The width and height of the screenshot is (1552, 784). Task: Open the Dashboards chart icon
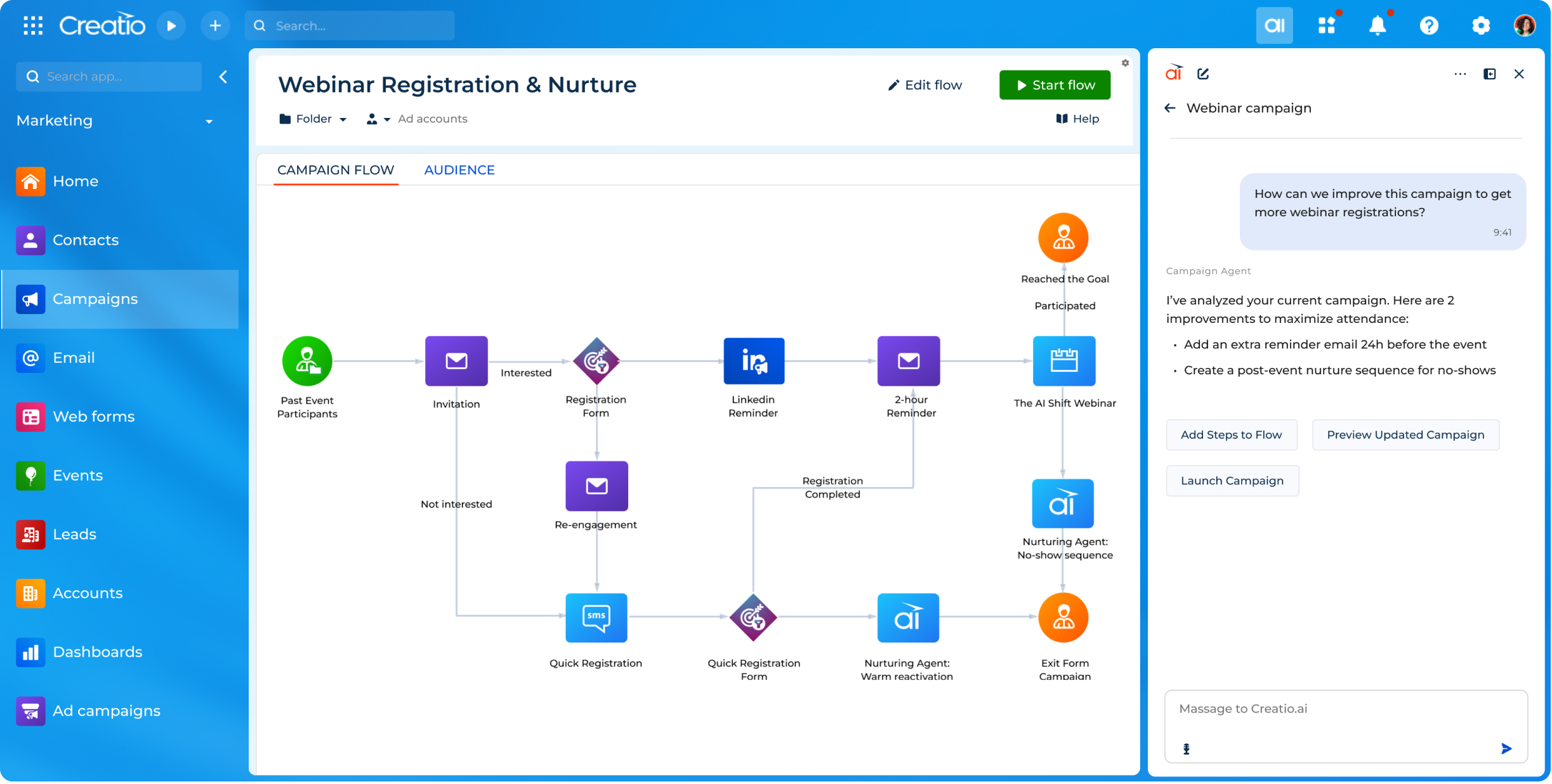(30, 652)
